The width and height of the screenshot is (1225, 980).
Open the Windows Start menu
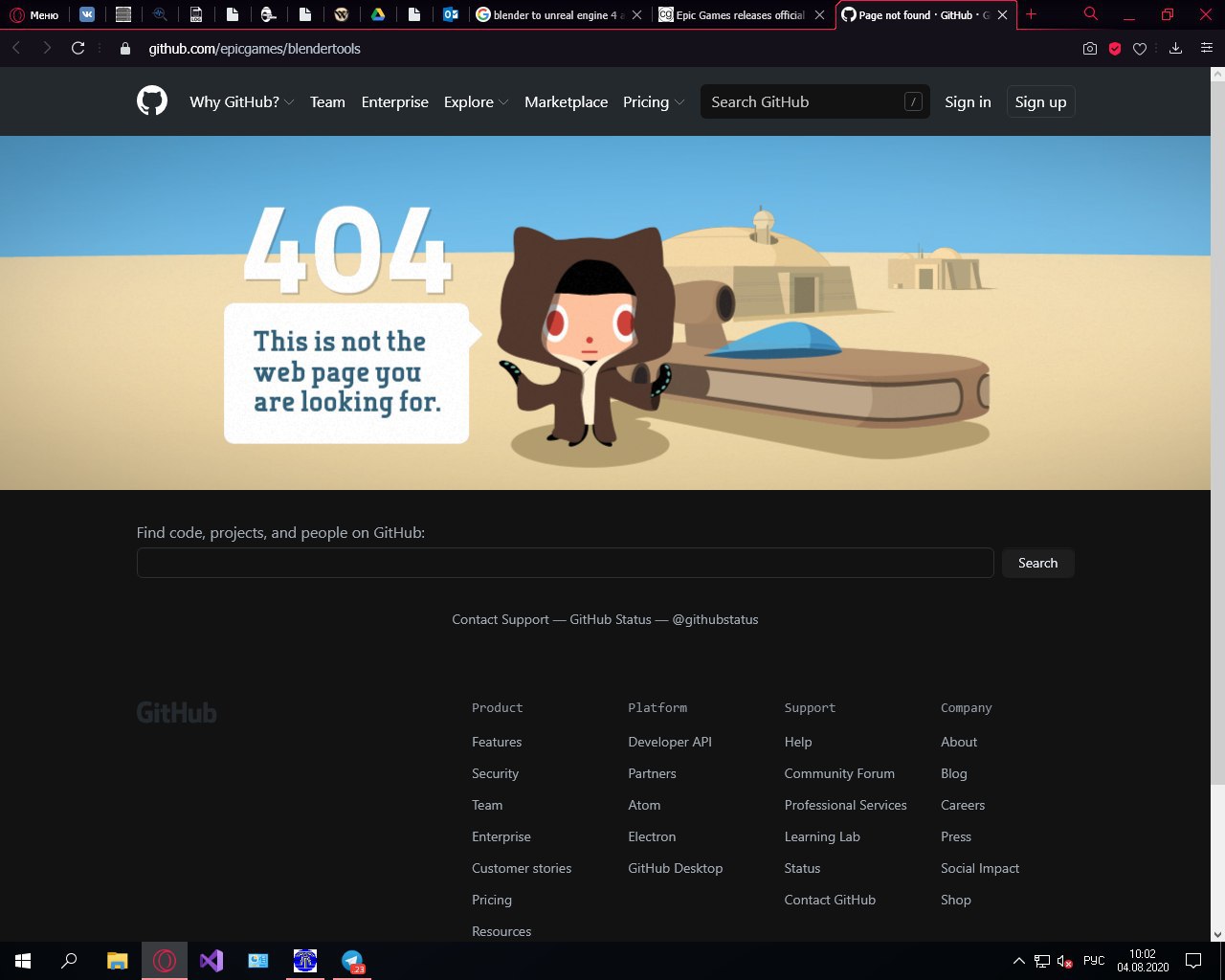[23, 961]
